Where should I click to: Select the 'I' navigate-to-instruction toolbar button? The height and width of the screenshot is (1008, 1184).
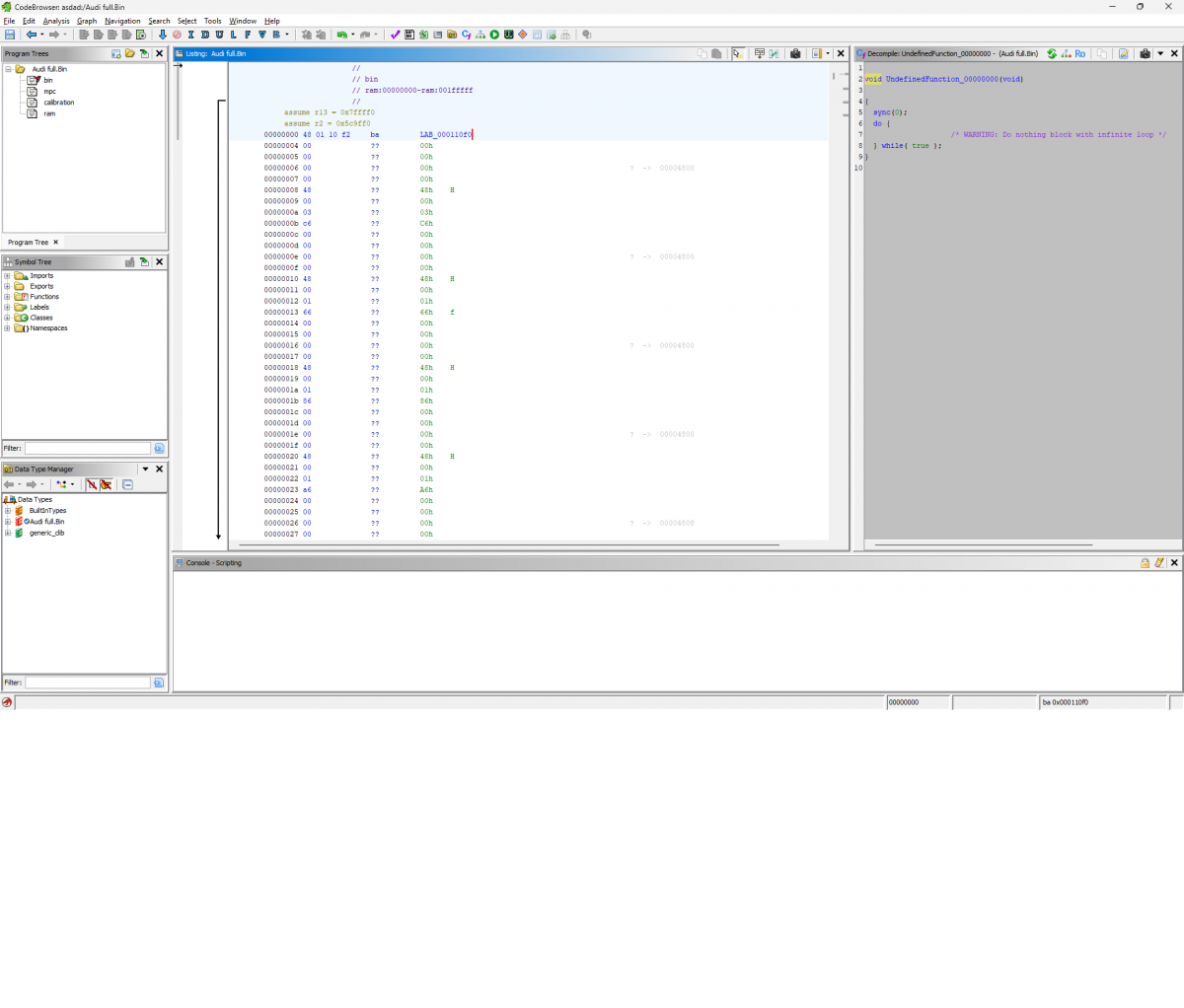coord(190,35)
